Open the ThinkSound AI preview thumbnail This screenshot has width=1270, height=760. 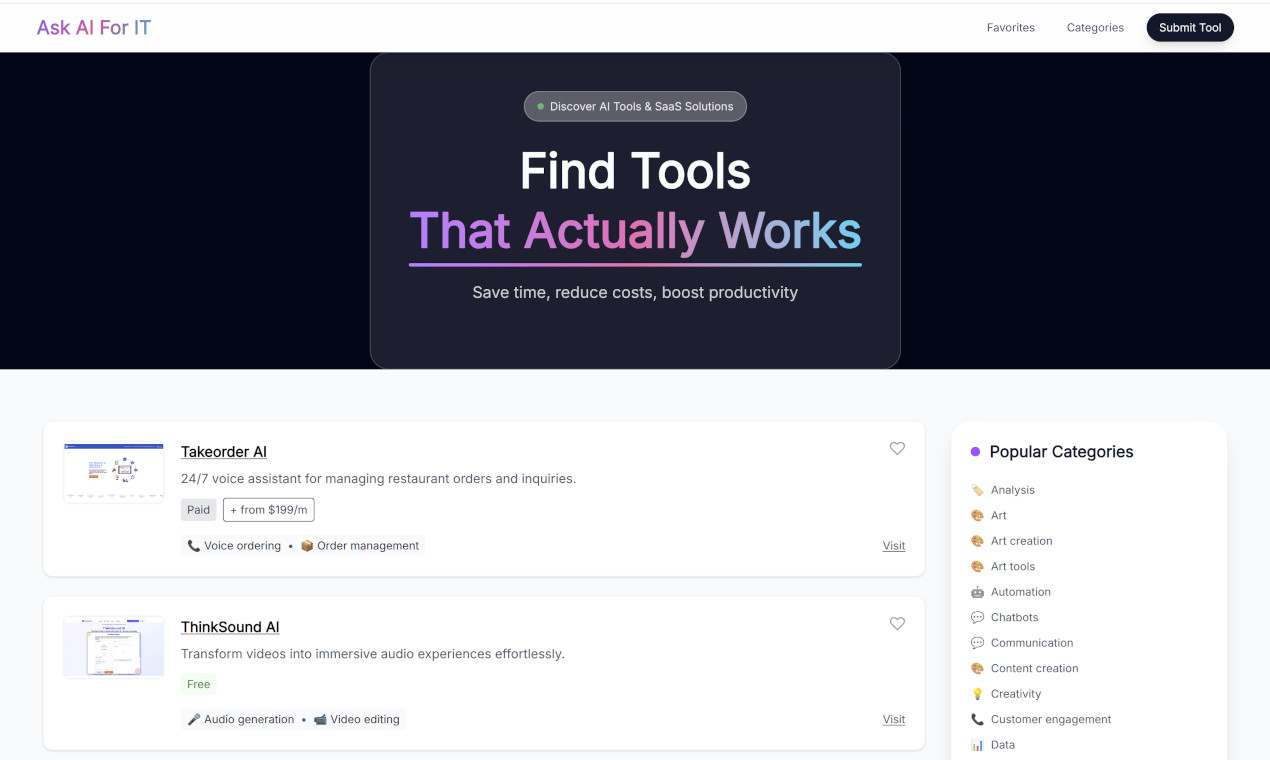[x=114, y=647]
